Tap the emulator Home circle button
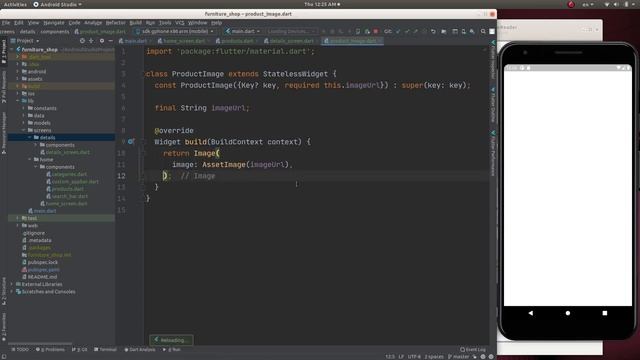Viewport: 640px width, 360px height. pos(568,313)
